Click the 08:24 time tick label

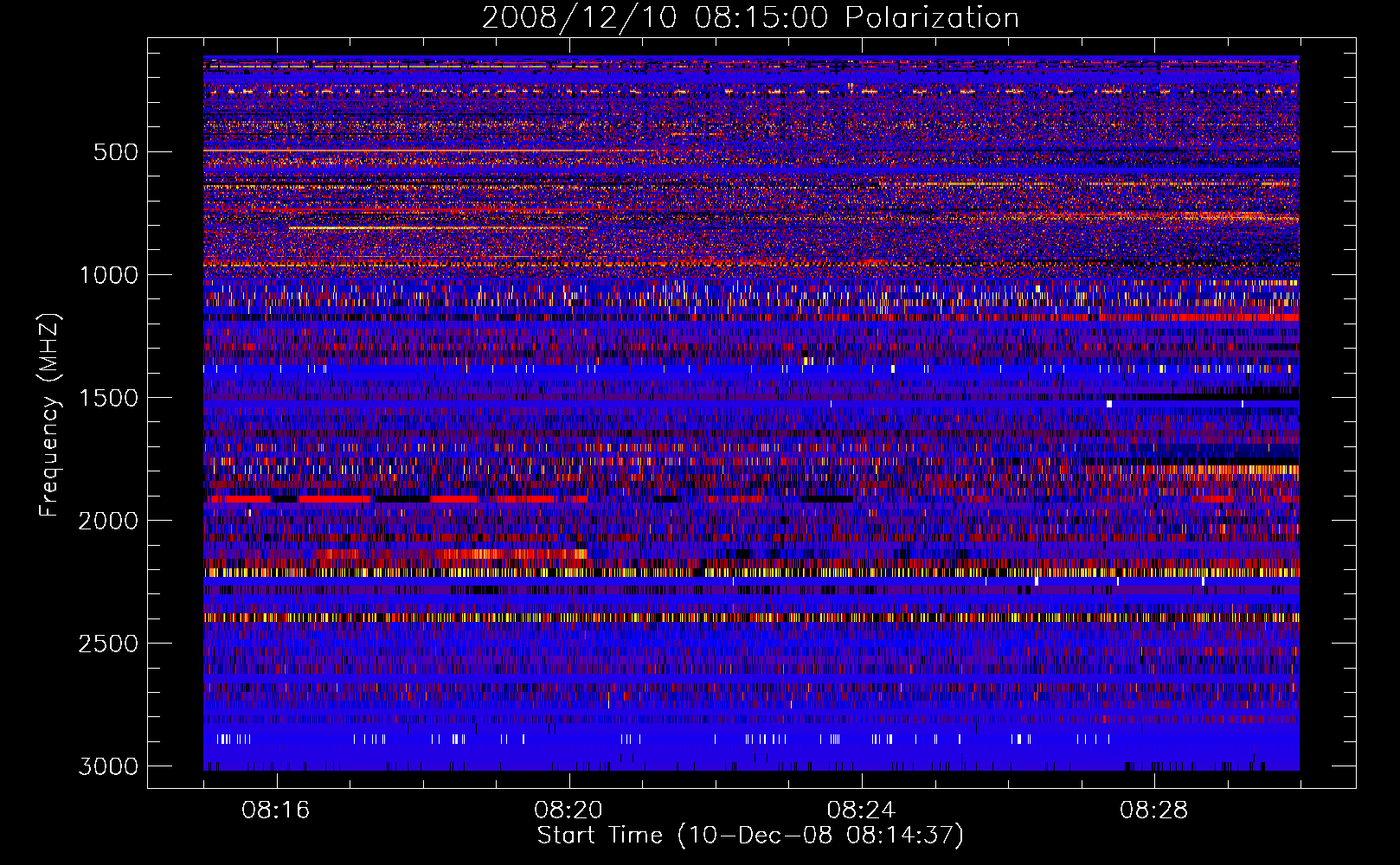point(861,811)
